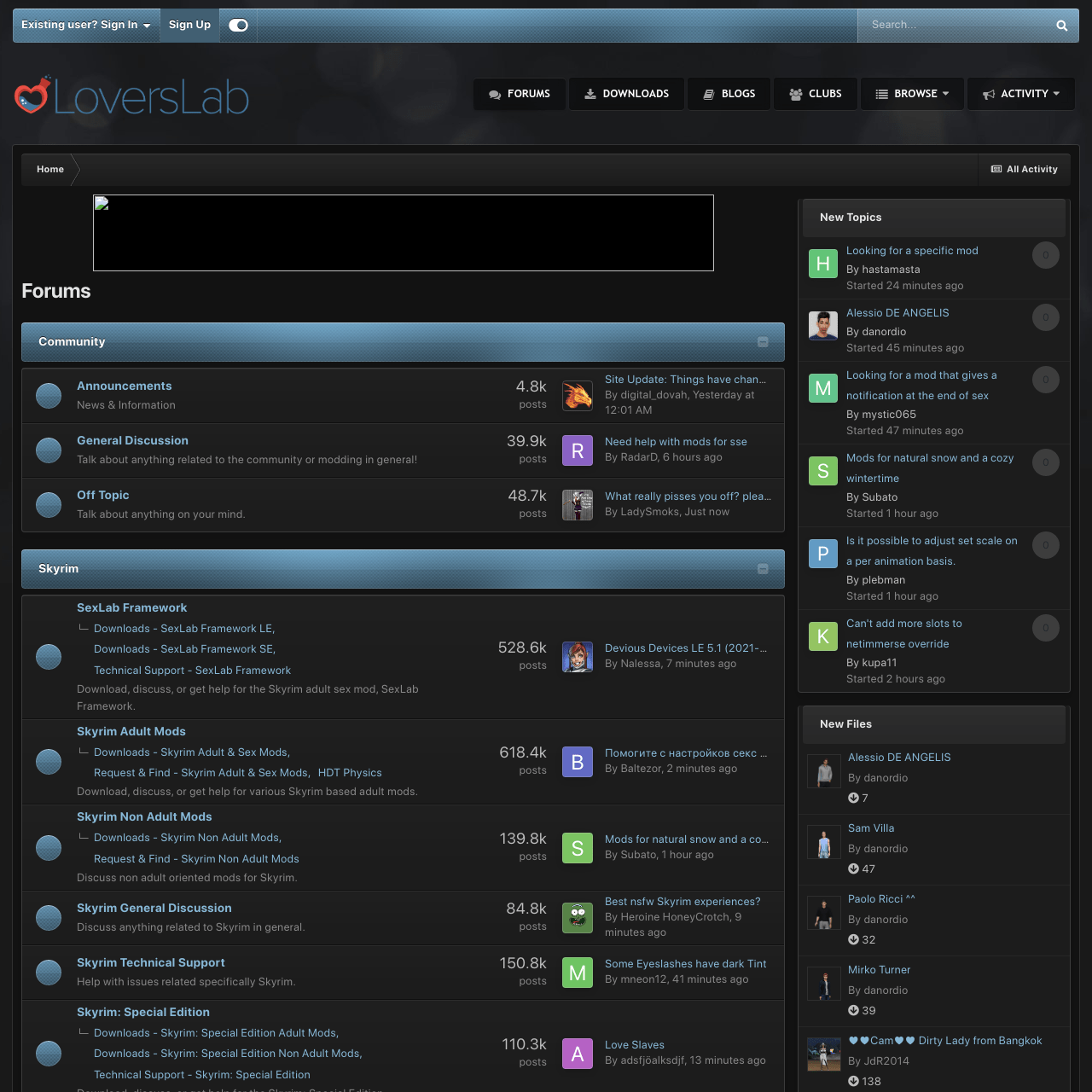Click the Skyrim General Discussion status icon
The image size is (1092, 1092).
[x=49, y=918]
